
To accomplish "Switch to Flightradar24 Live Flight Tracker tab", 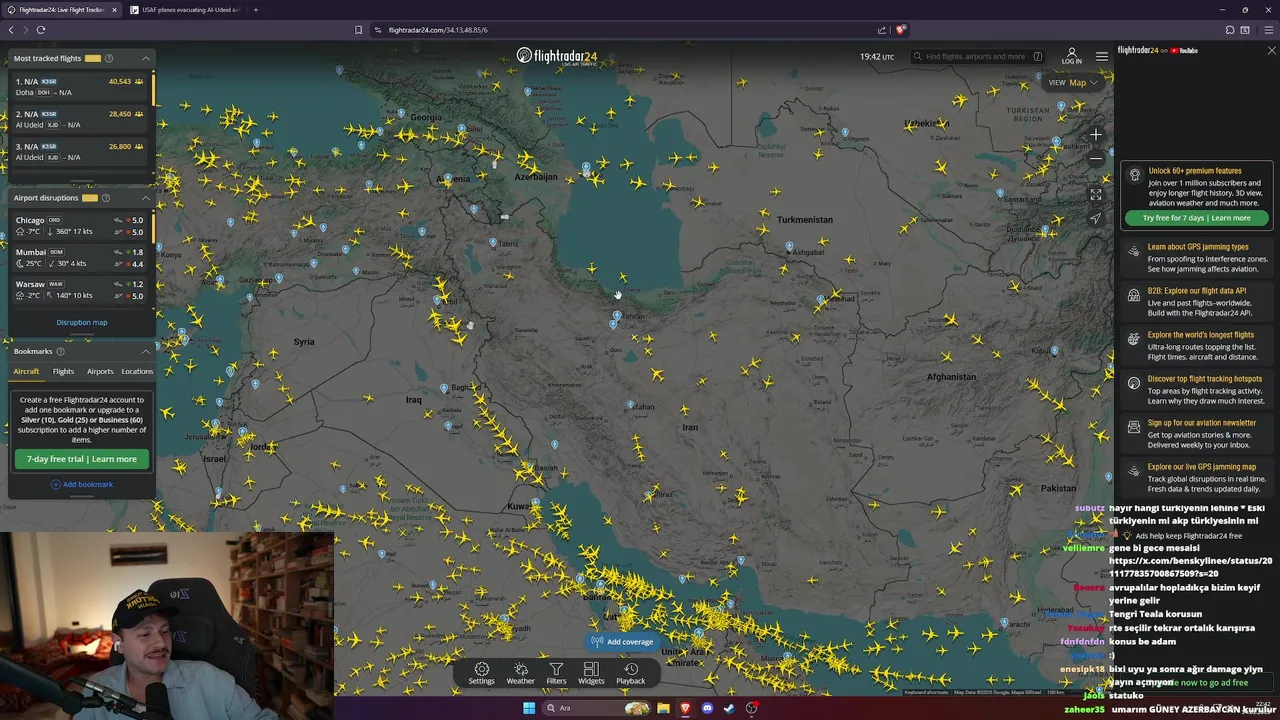I will click(62, 10).
